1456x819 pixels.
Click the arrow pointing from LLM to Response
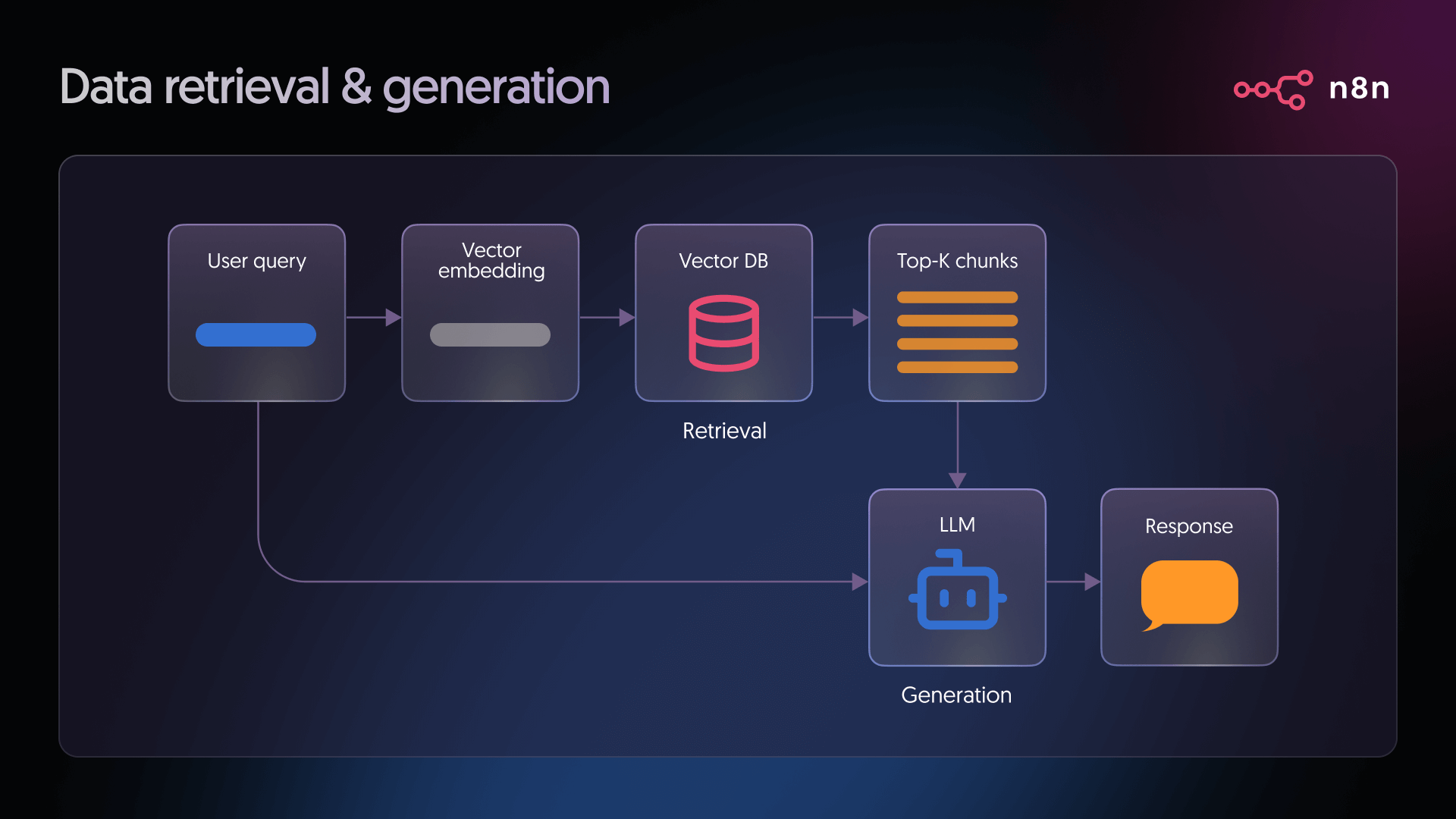(1072, 582)
